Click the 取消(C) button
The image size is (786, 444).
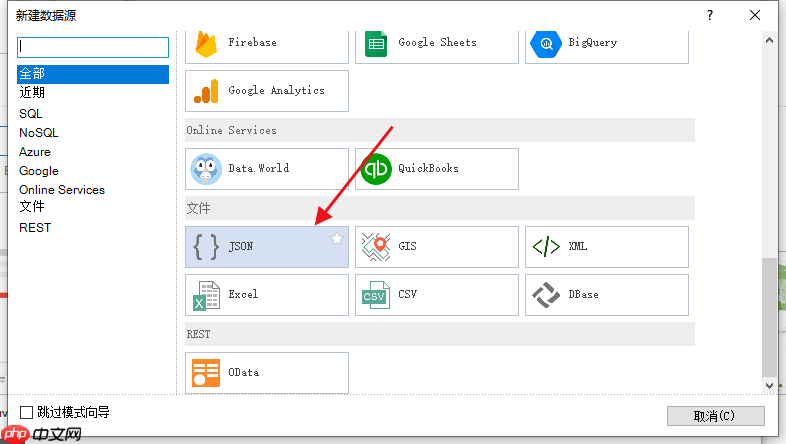pos(715,416)
